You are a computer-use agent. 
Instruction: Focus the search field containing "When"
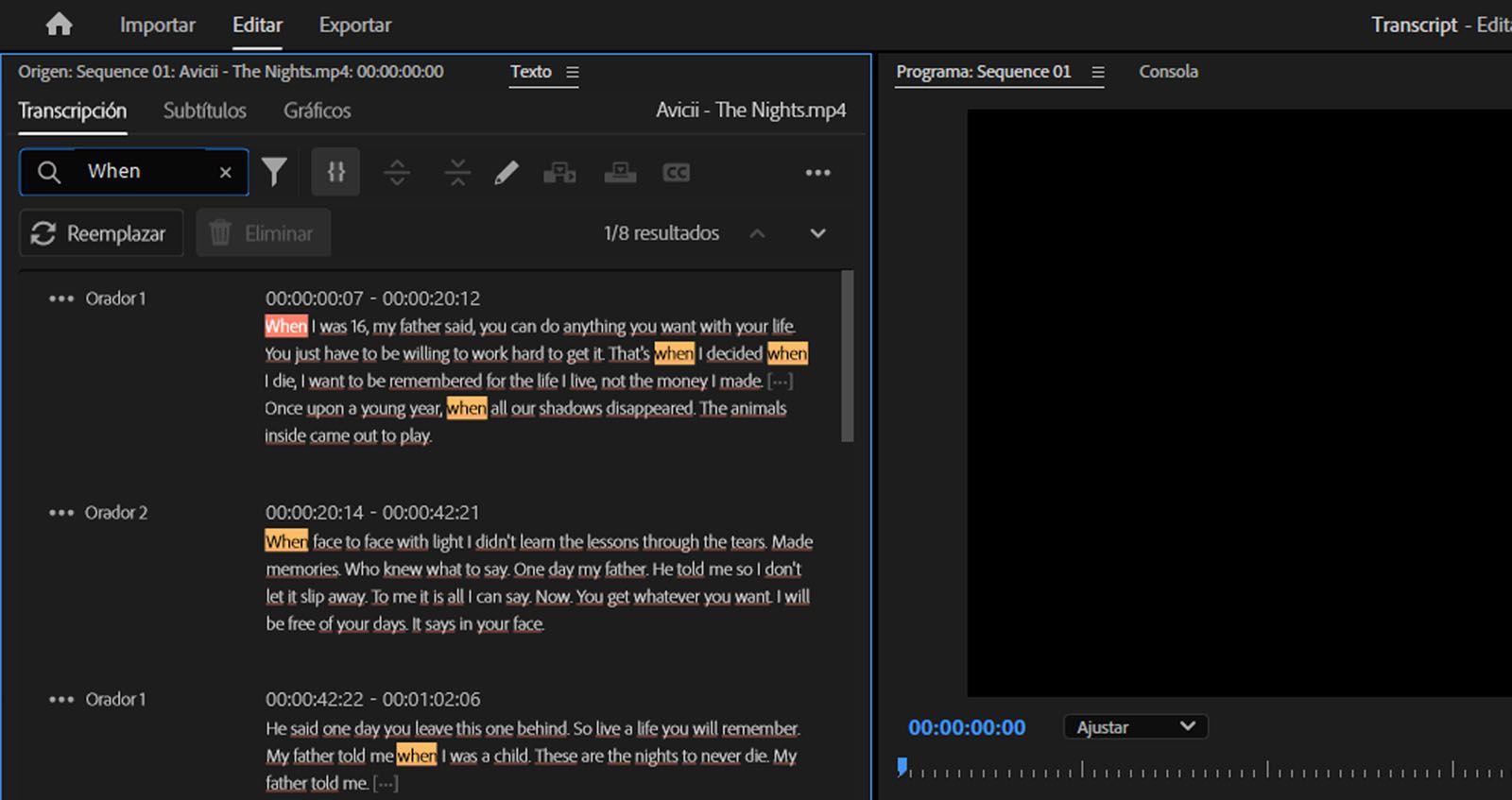point(134,172)
